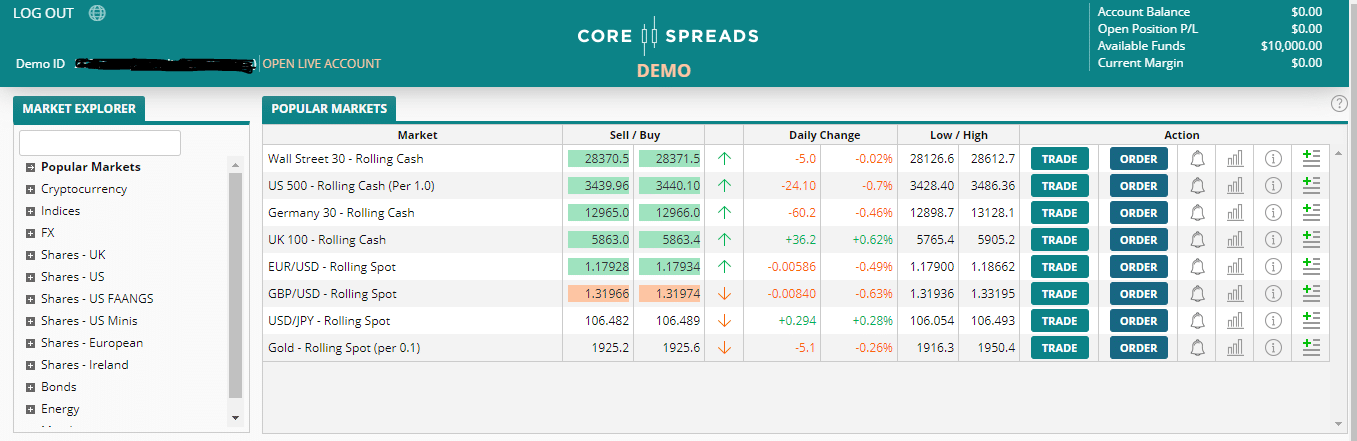The height and width of the screenshot is (441, 1357).
Task: Open the help question mark icon
Action: click(x=1340, y=104)
